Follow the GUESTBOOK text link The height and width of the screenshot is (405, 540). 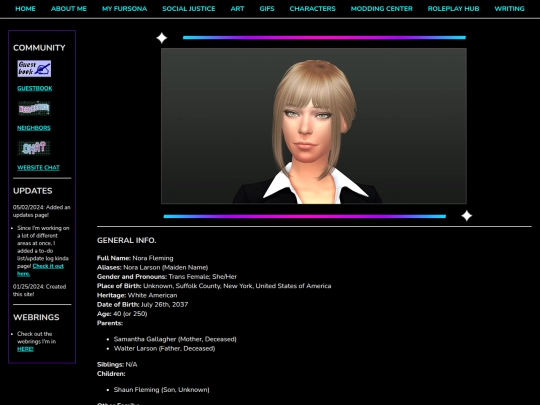point(35,89)
